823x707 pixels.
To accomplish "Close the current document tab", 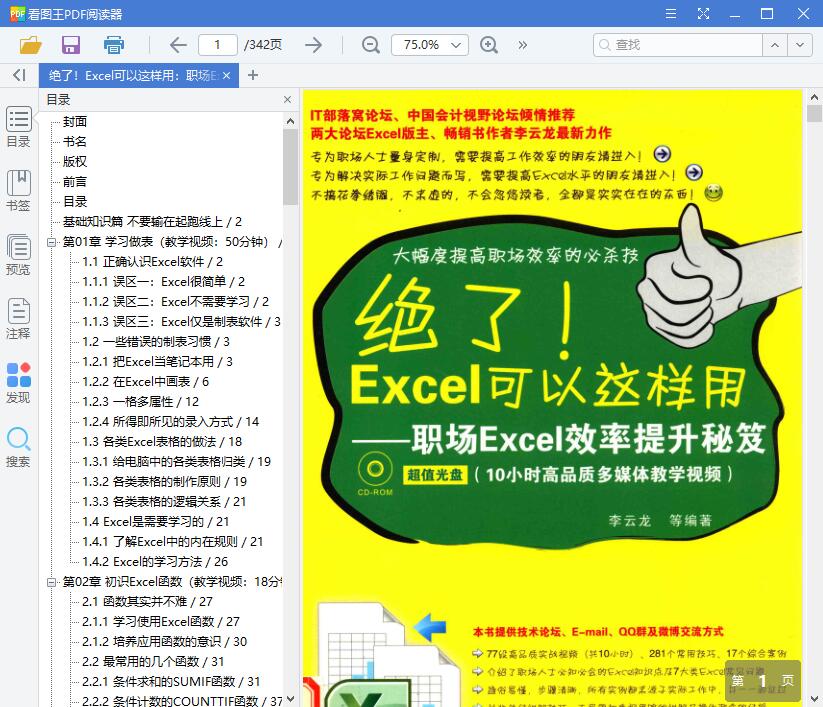I will [226, 76].
